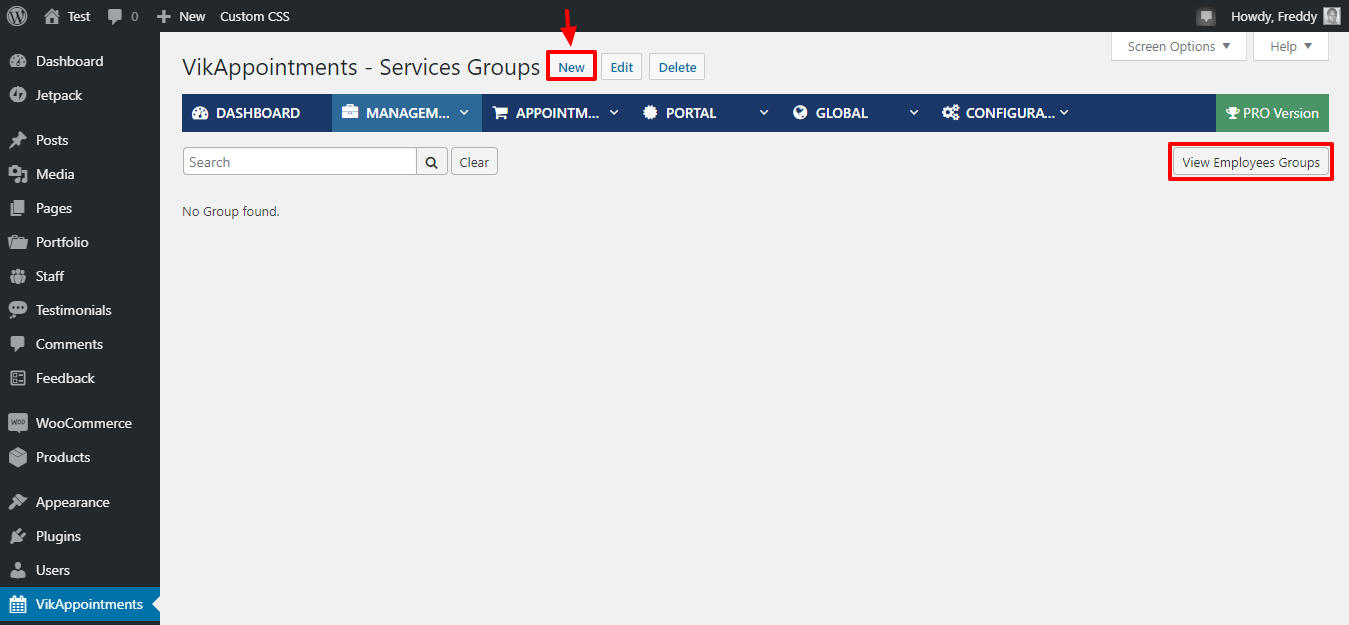Open the Screen Options dropdown
This screenshot has height=625, width=1349.
pos(1179,46)
